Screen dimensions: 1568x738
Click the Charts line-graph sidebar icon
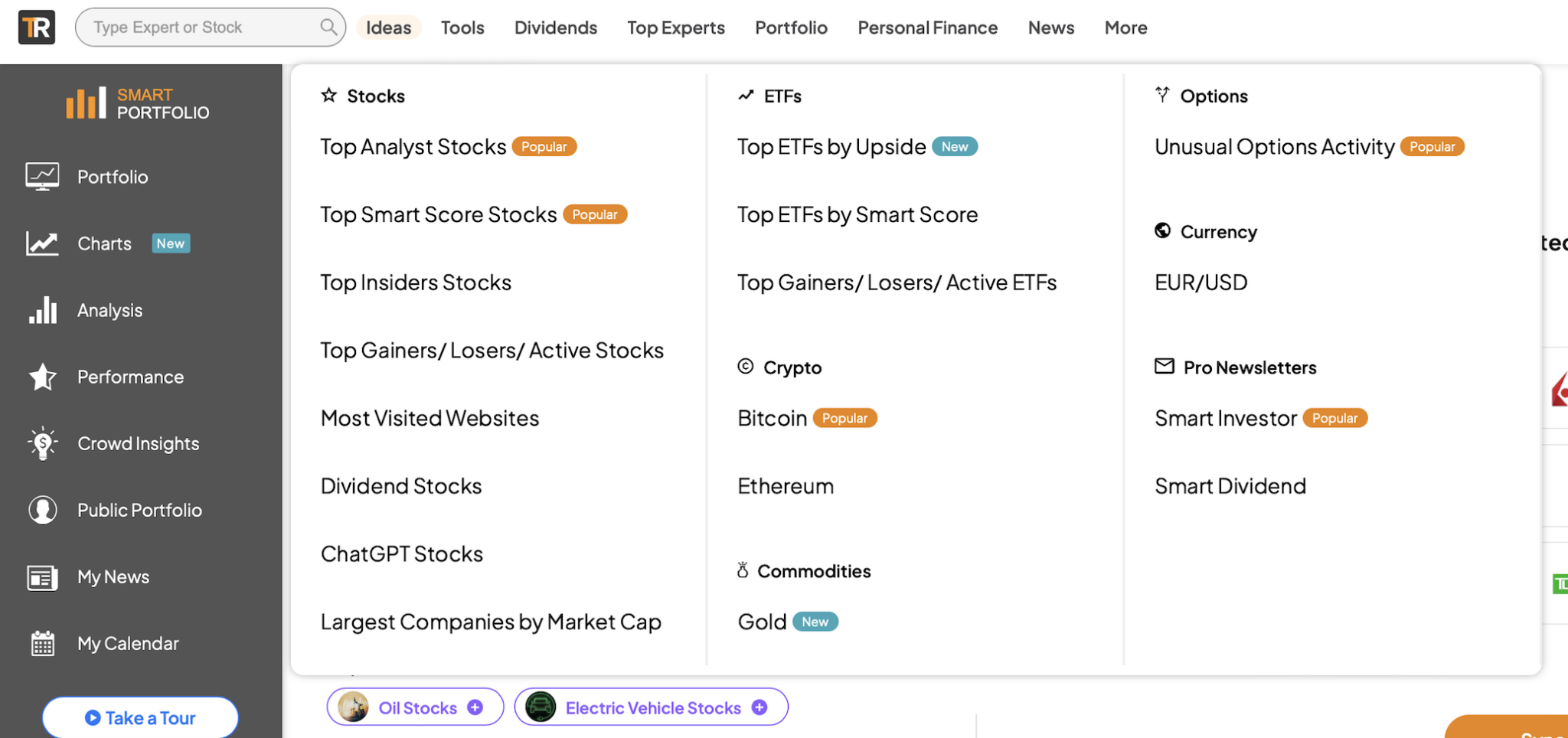click(42, 243)
